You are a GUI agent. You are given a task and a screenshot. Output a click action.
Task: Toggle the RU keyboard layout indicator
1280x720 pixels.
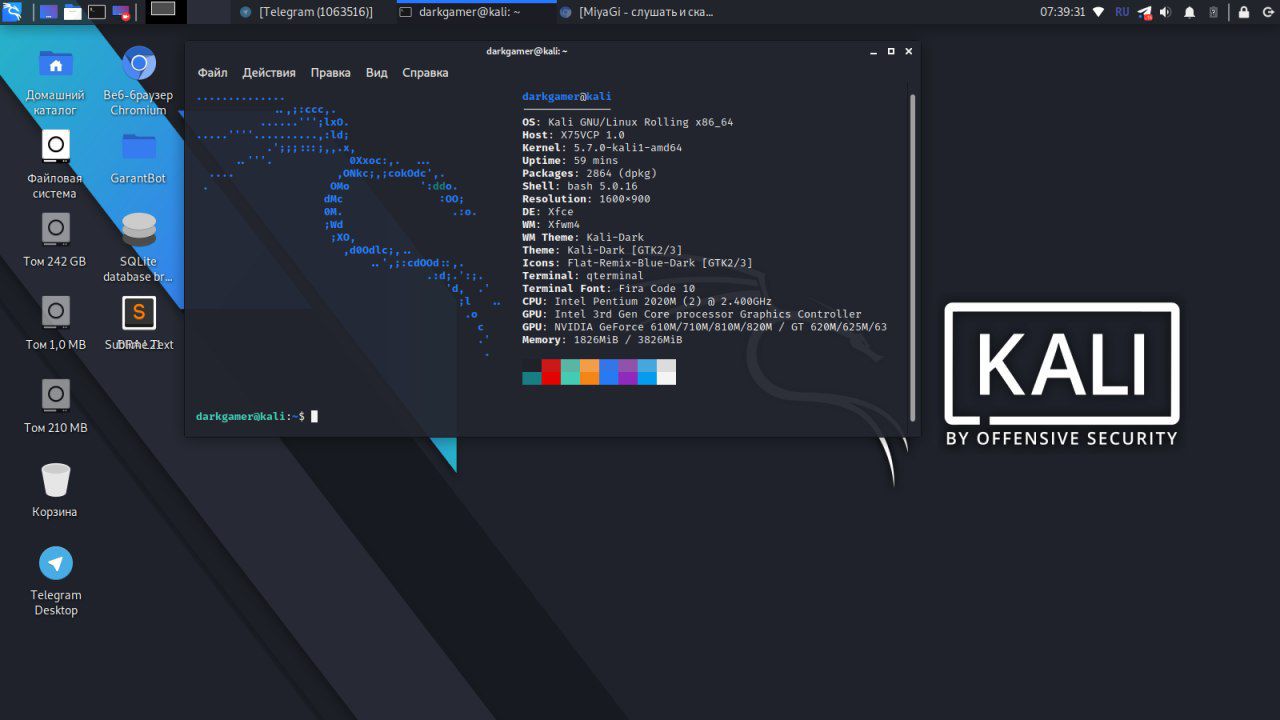tap(1122, 12)
